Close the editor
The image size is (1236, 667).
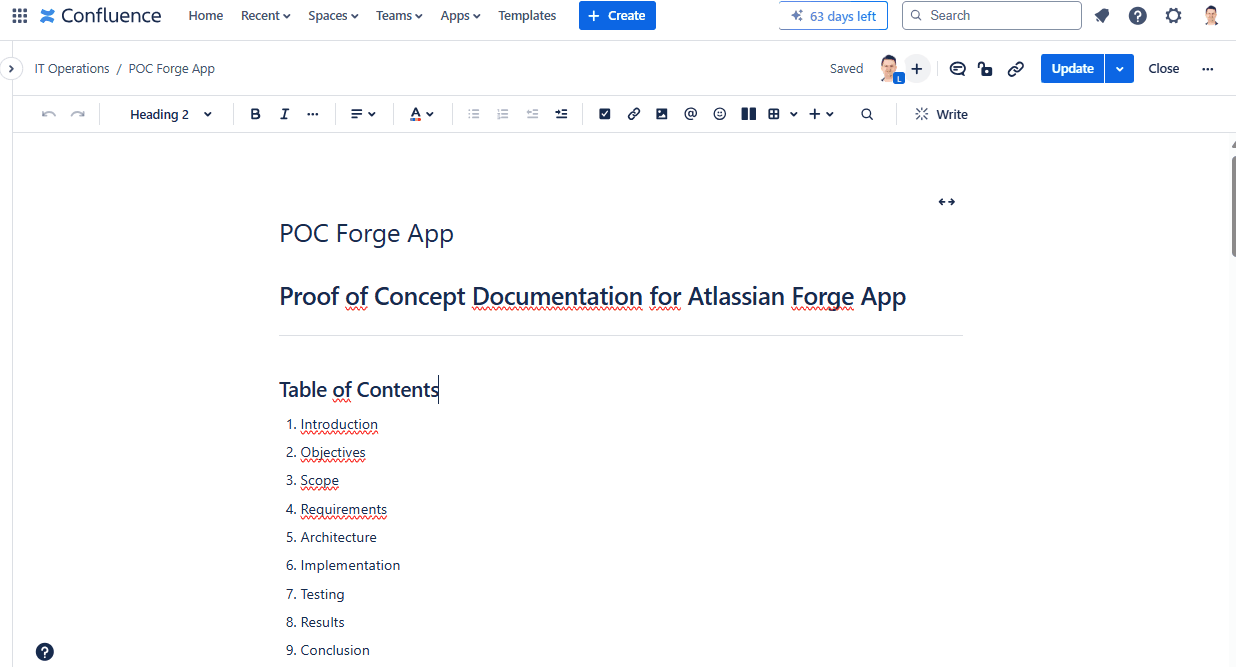1163,69
